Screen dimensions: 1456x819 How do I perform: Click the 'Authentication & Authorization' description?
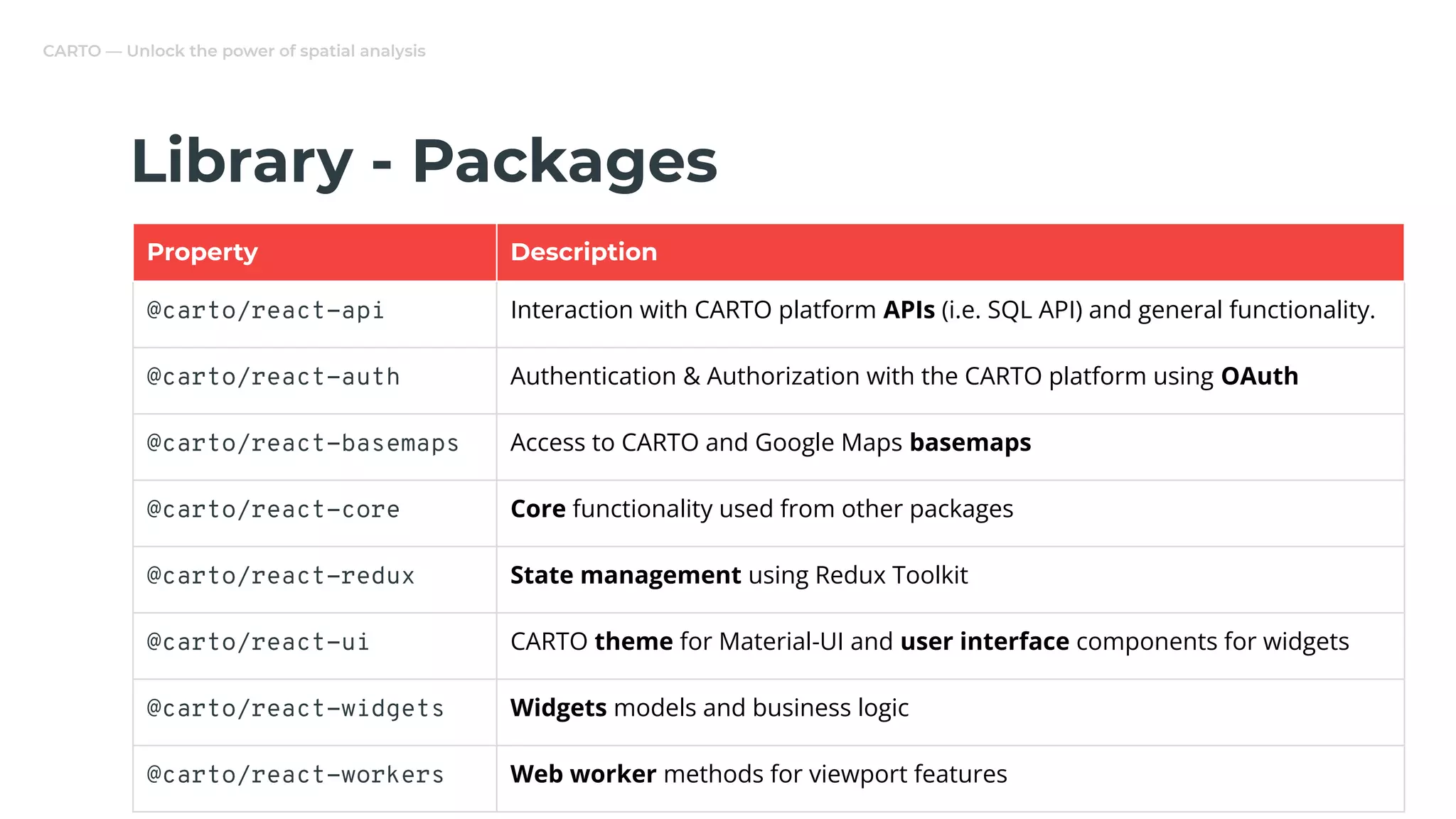pos(904,377)
